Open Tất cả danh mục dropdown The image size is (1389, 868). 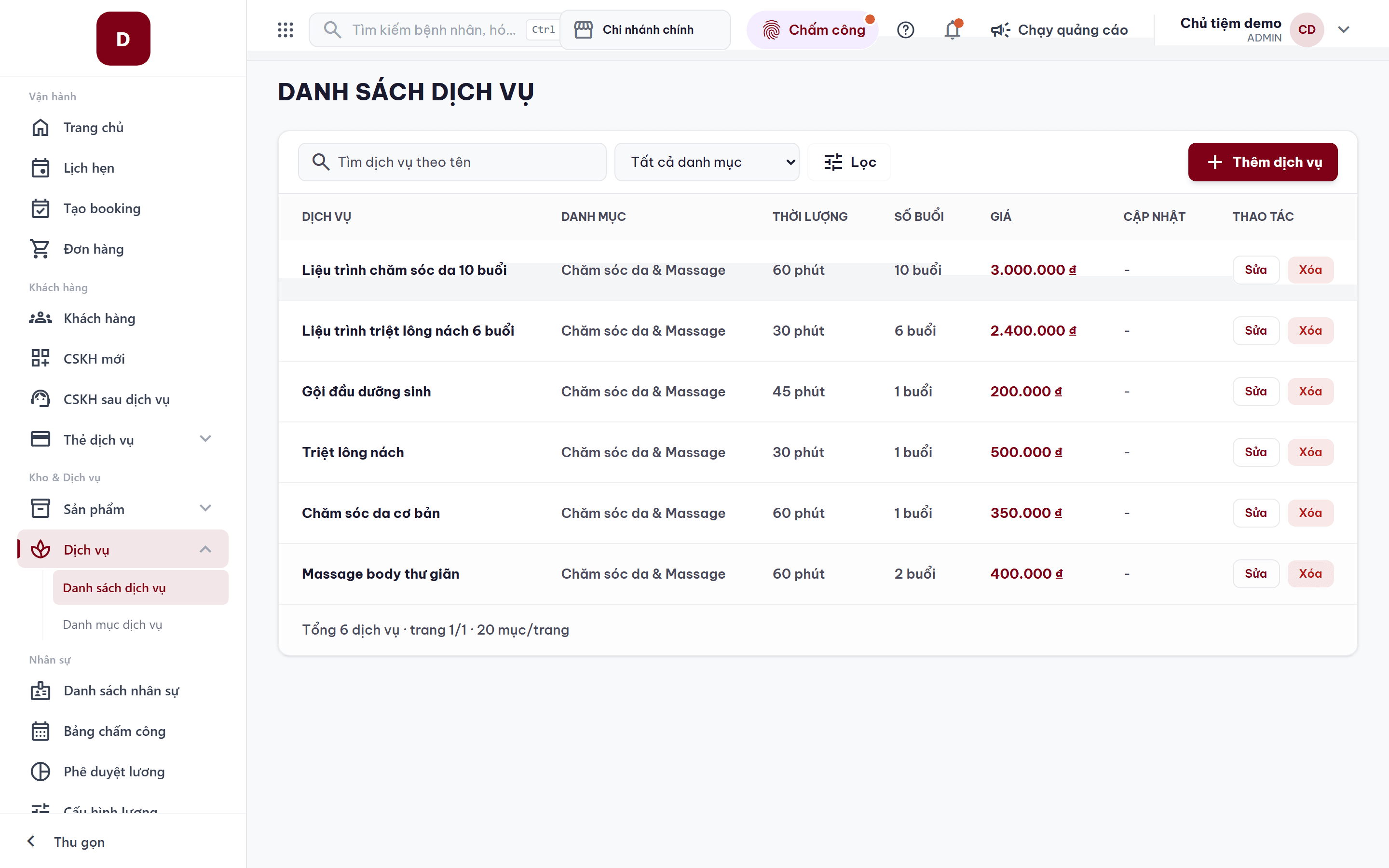pyautogui.click(x=707, y=162)
